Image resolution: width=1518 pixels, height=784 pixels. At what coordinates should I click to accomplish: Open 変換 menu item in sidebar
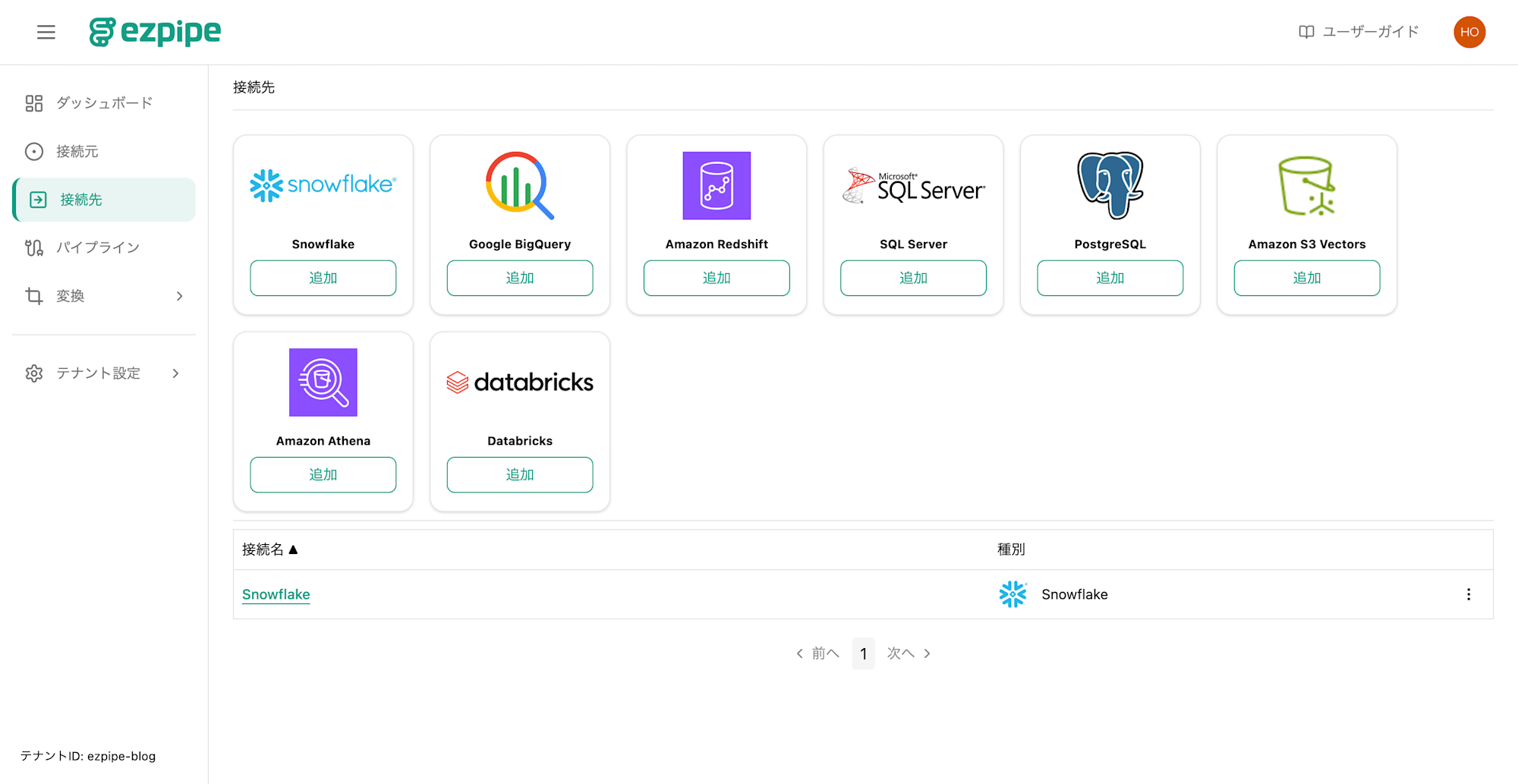click(x=104, y=296)
